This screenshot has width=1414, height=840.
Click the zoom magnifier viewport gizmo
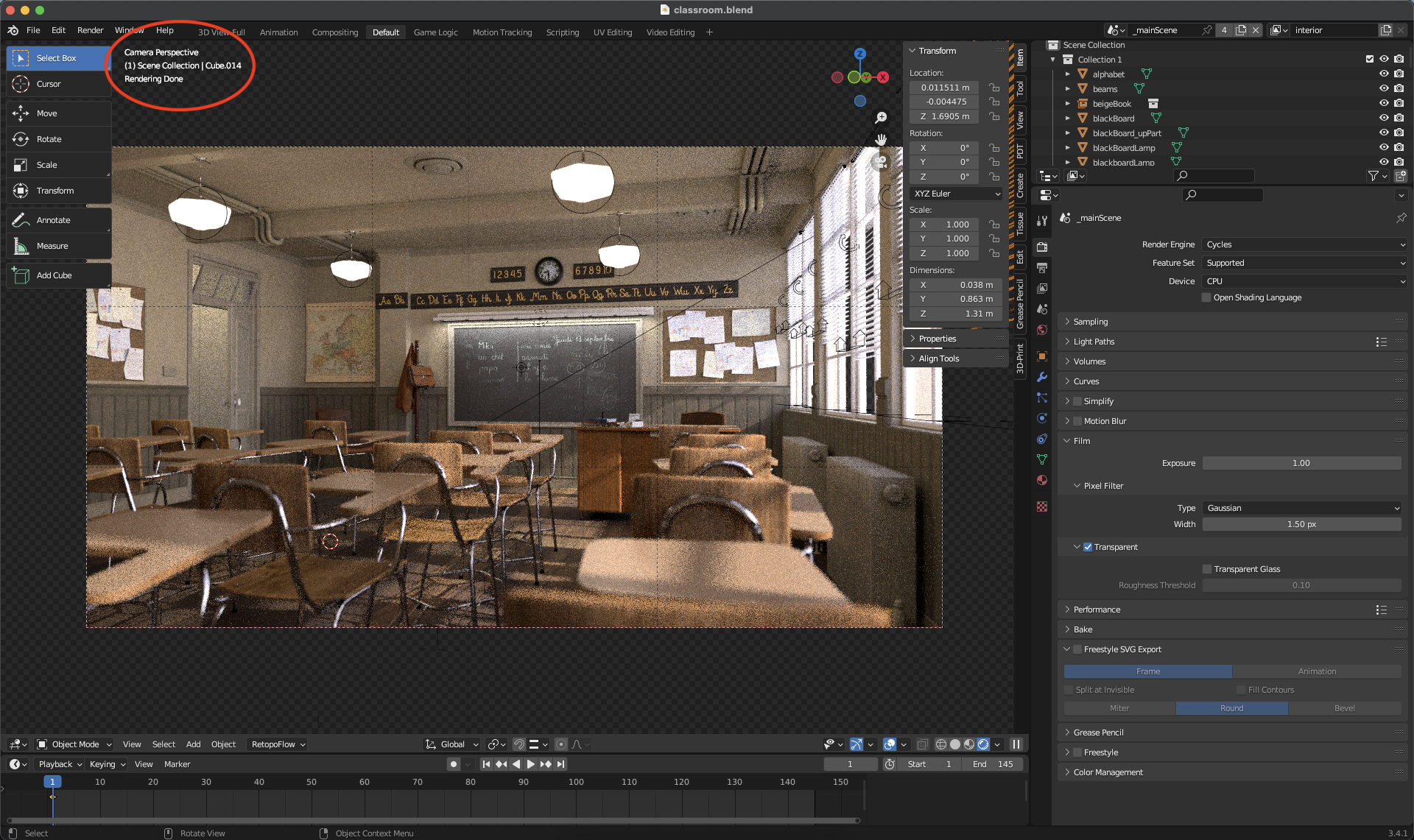(881, 118)
